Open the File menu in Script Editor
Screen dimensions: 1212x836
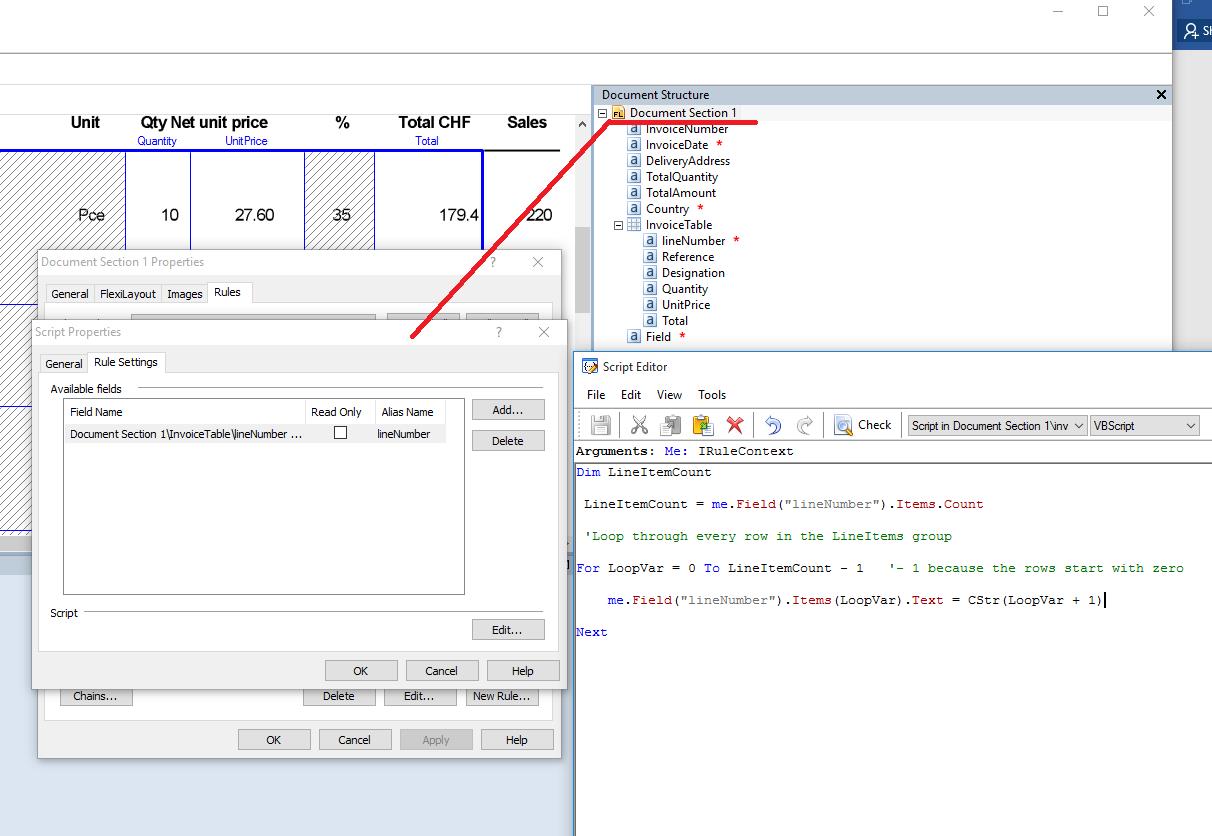(x=596, y=395)
